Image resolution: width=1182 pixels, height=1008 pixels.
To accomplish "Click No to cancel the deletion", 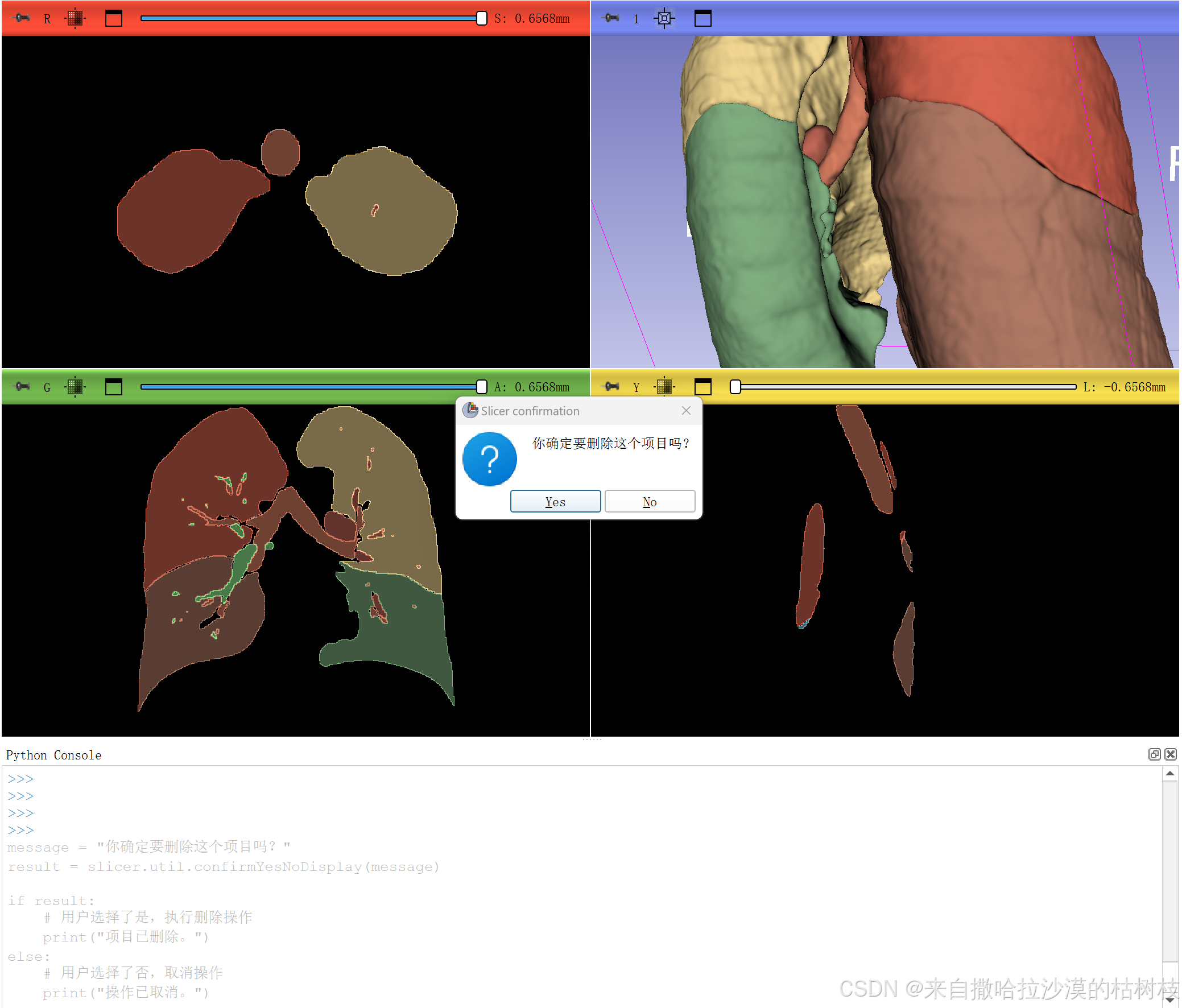I will pos(649,501).
